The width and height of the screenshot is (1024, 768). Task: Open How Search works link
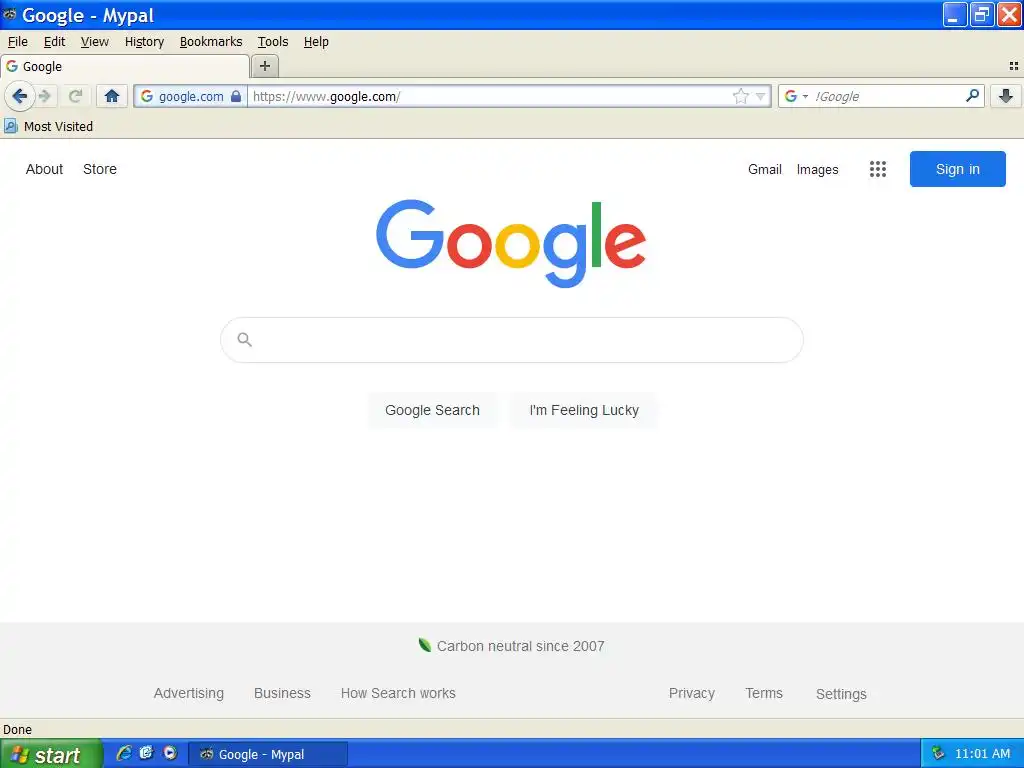click(398, 693)
